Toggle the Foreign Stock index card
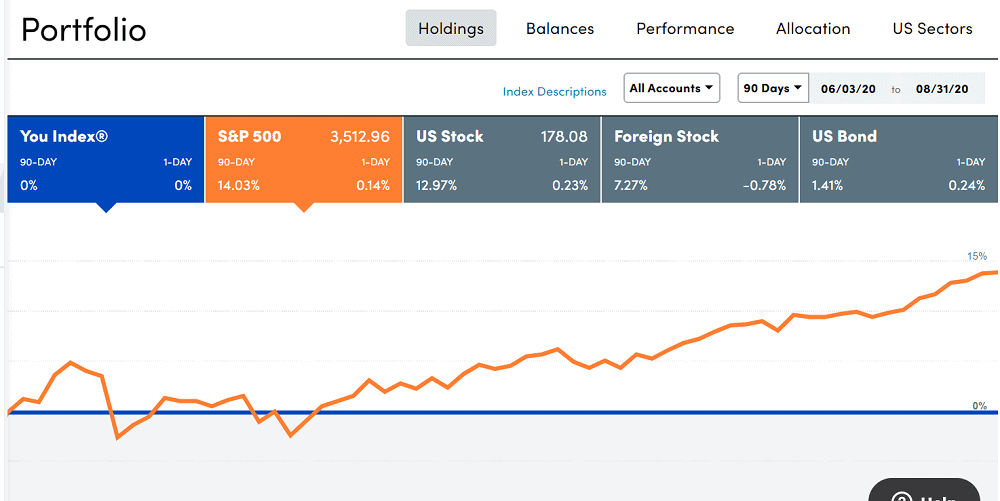Image resolution: width=1000 pixels, height=501 pixels. (700, 159)
